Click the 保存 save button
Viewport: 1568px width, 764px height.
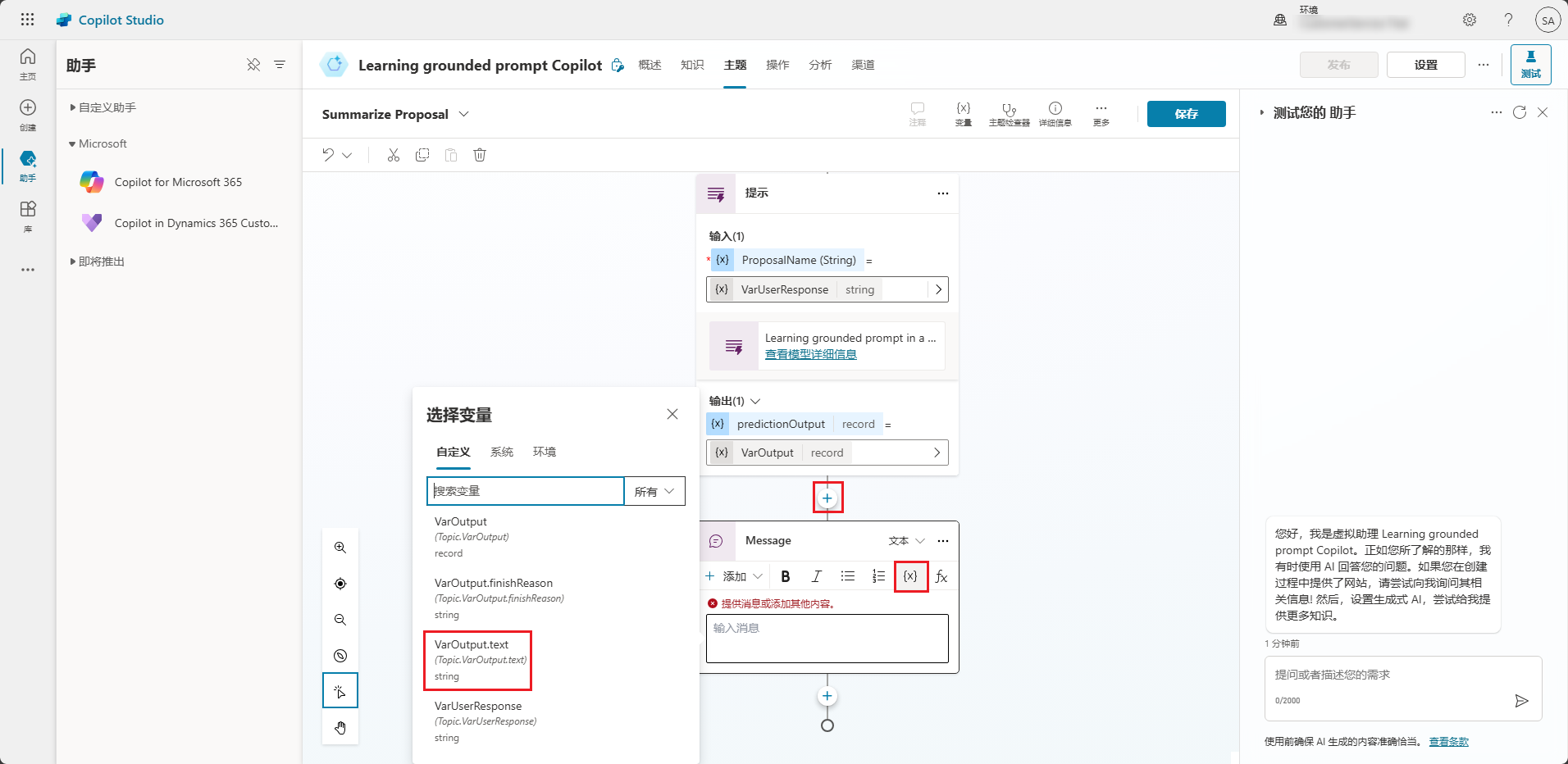click(x=1187, y=114)
